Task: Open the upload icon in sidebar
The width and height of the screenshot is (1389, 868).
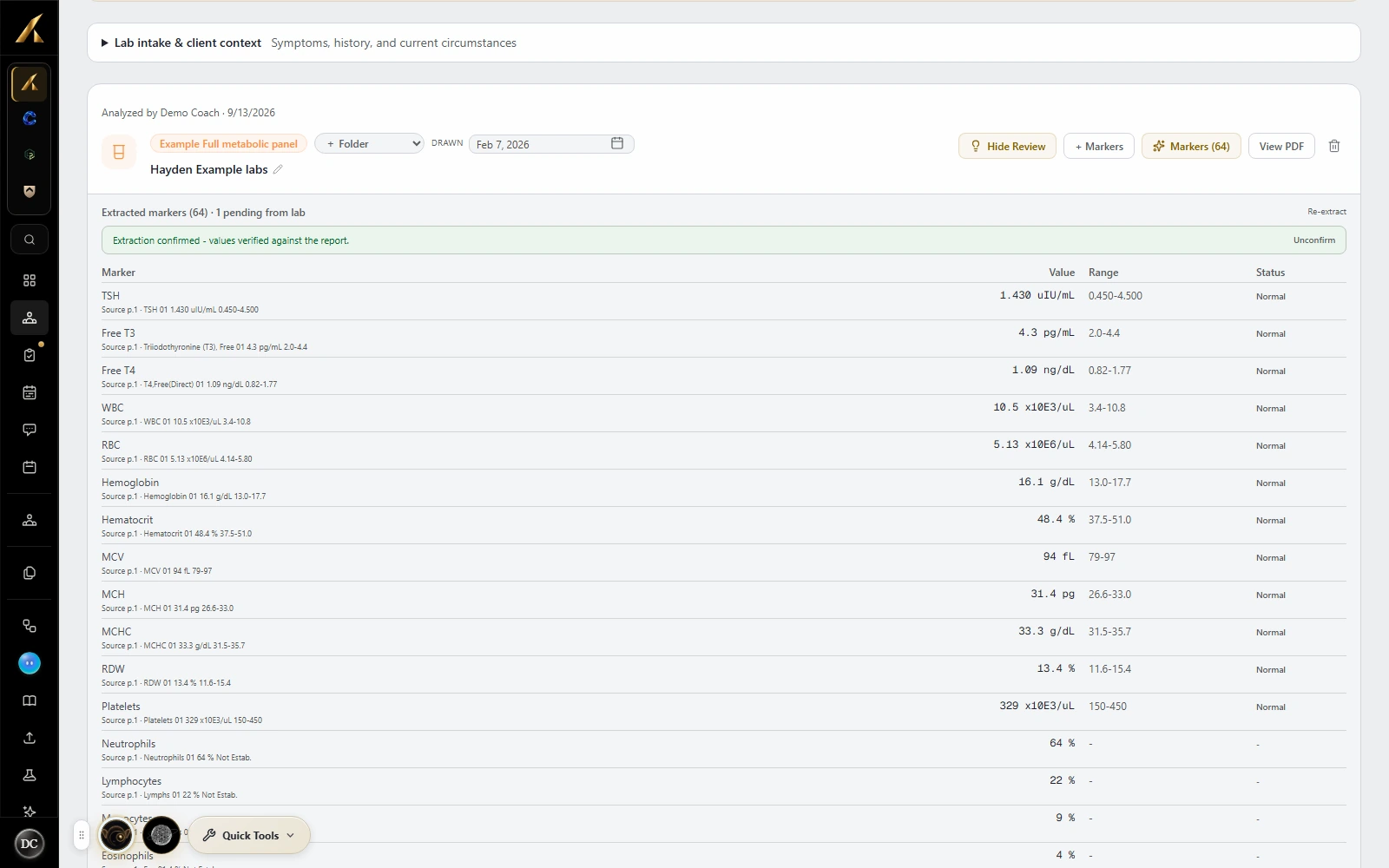Action: pyautogui.click(x=30, y=738)
